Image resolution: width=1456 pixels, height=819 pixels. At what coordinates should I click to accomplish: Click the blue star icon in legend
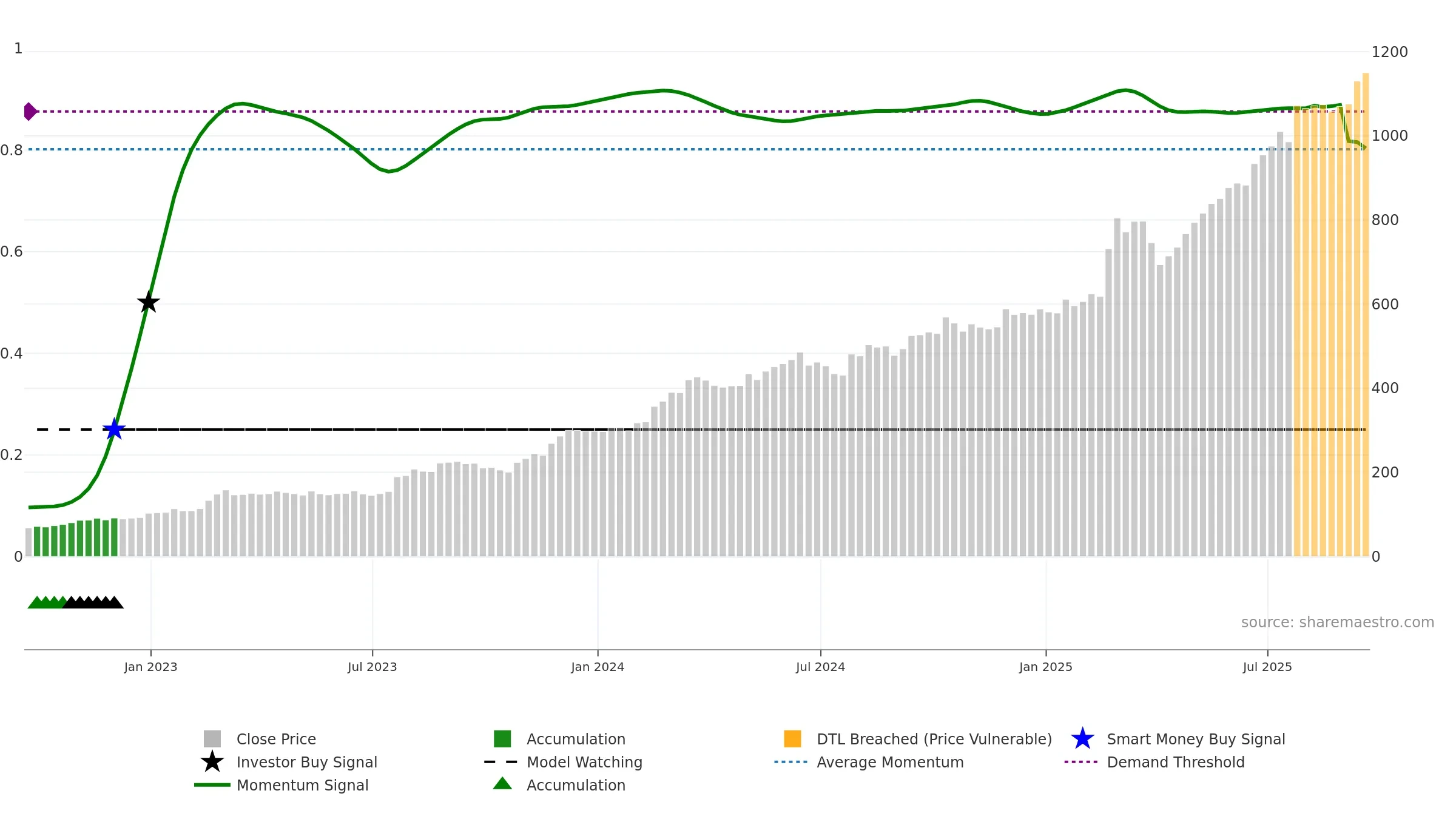point(1082,739)
